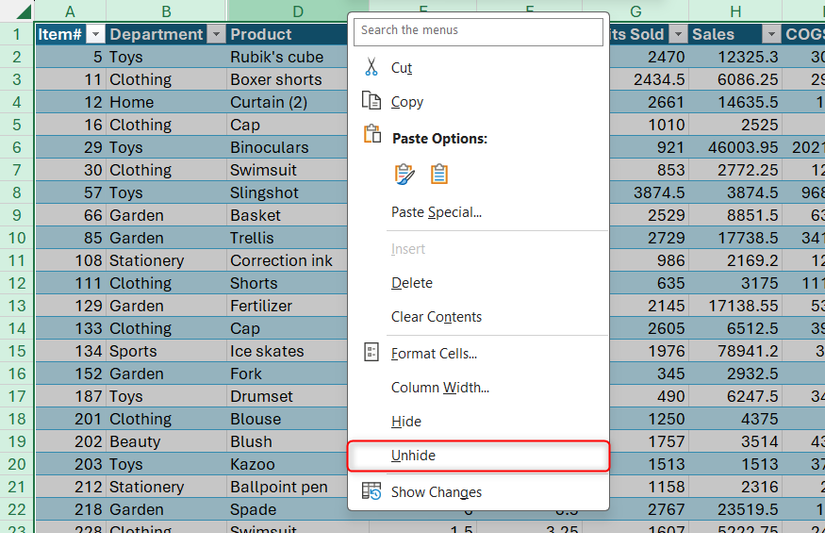Click Sales value 78941.2
Screen dimensions: 825x533
pyautogui.click(x=736, y=351)
